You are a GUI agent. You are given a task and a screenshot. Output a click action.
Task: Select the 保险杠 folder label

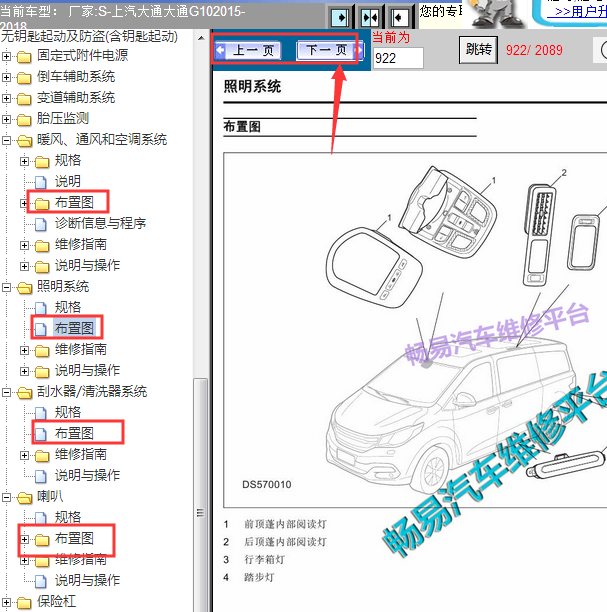(x=57, y=601)
